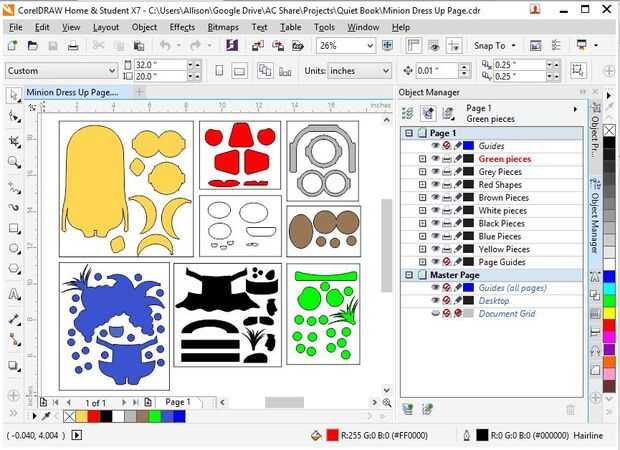Select the Text tool
This screenshot has height=450, width=620.
pyautogui.click(x=14, y=295)
